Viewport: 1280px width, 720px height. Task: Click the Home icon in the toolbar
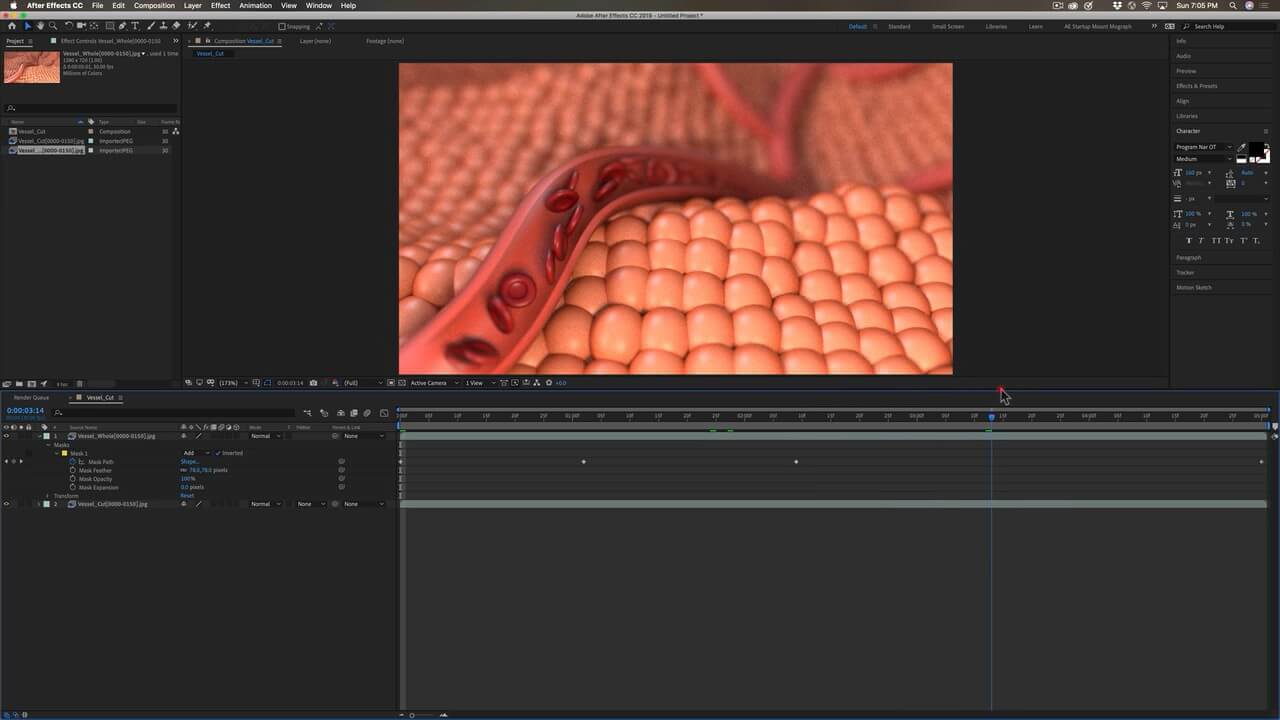[x=13, y=26]
